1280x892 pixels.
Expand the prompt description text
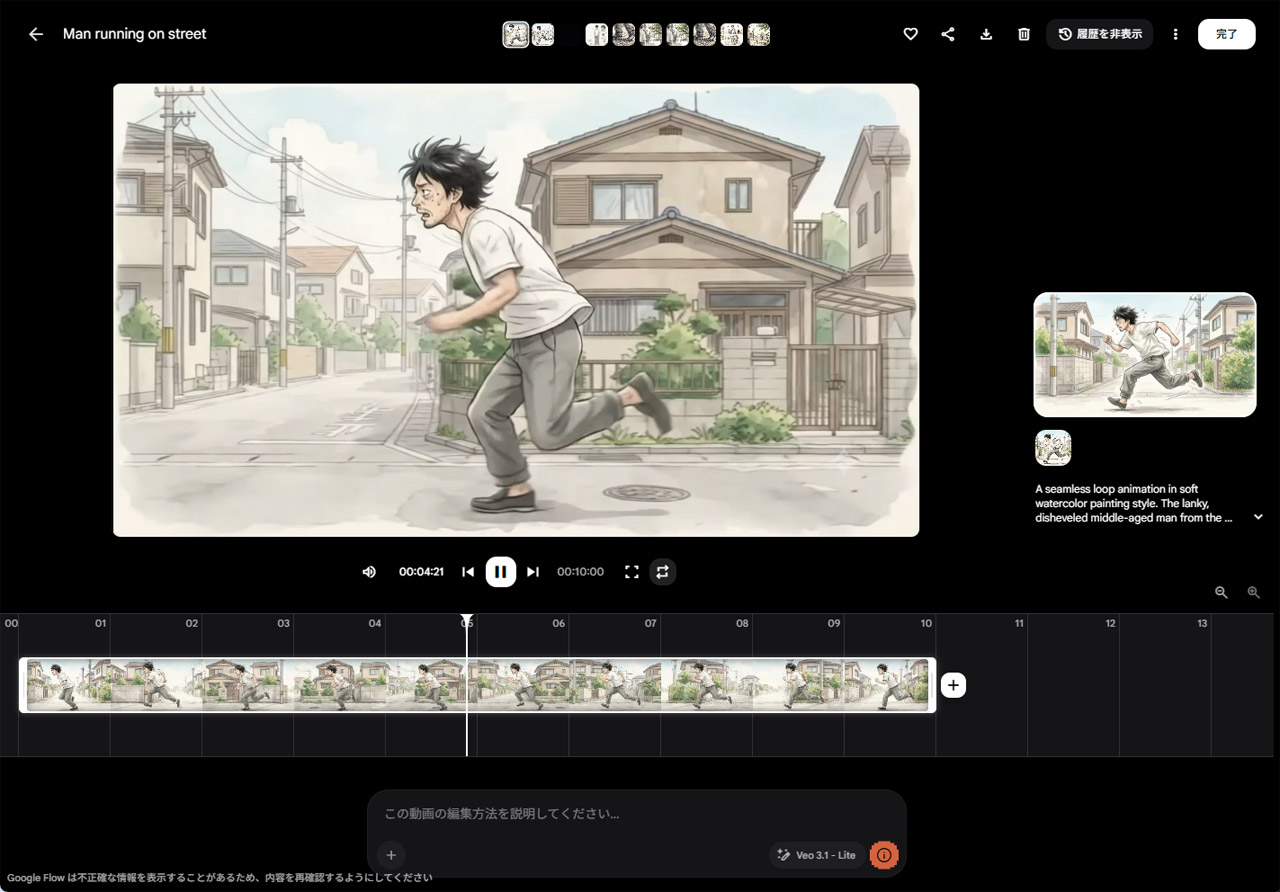(x=1258, y=517)
